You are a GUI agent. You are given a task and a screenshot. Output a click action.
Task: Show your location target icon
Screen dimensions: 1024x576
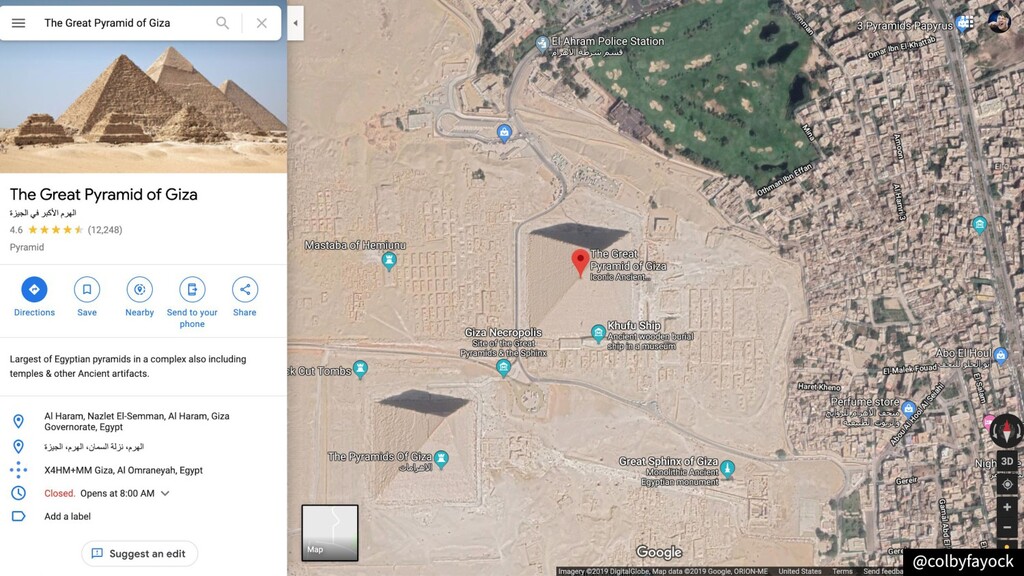1007,484
